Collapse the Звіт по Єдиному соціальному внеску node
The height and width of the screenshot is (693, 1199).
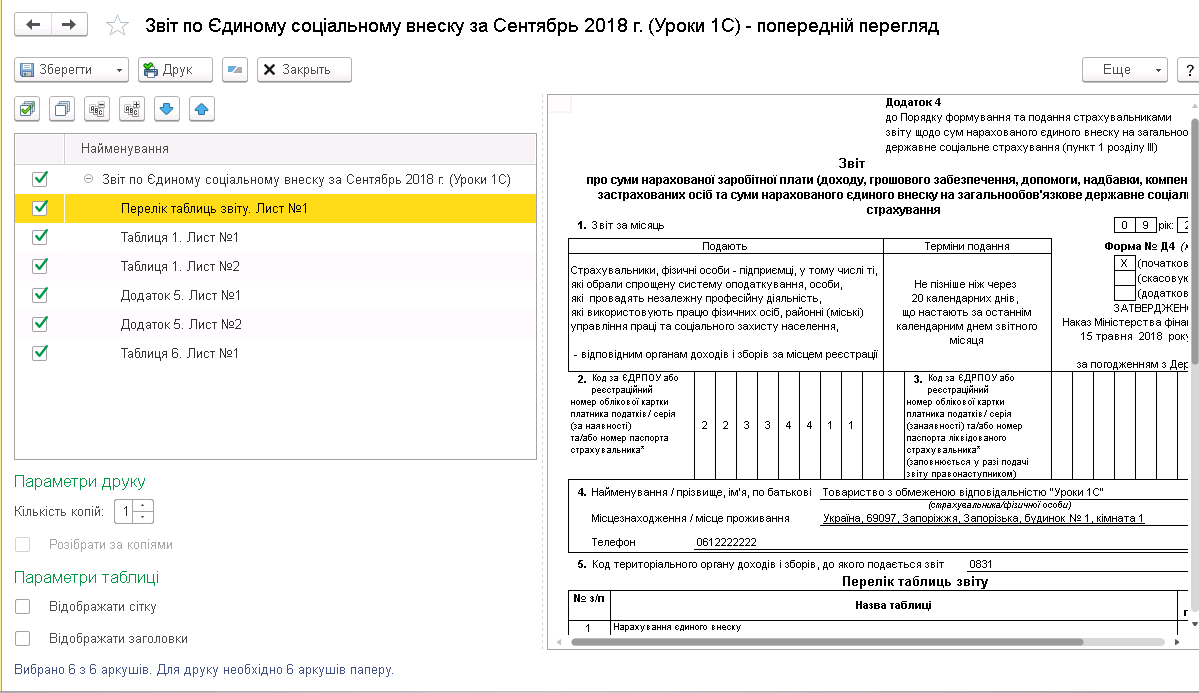pos(88,179)
